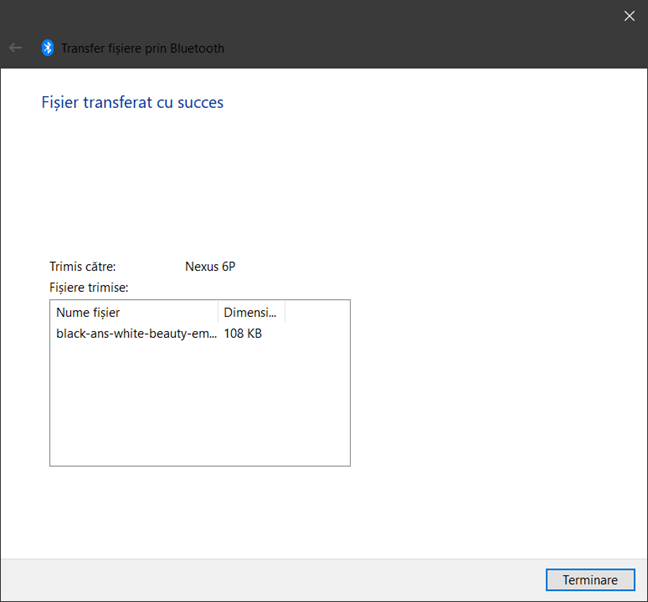Click the Bluetooth logo icon
The width and height of the screenshot is (648, 602).
pos(47,48)
